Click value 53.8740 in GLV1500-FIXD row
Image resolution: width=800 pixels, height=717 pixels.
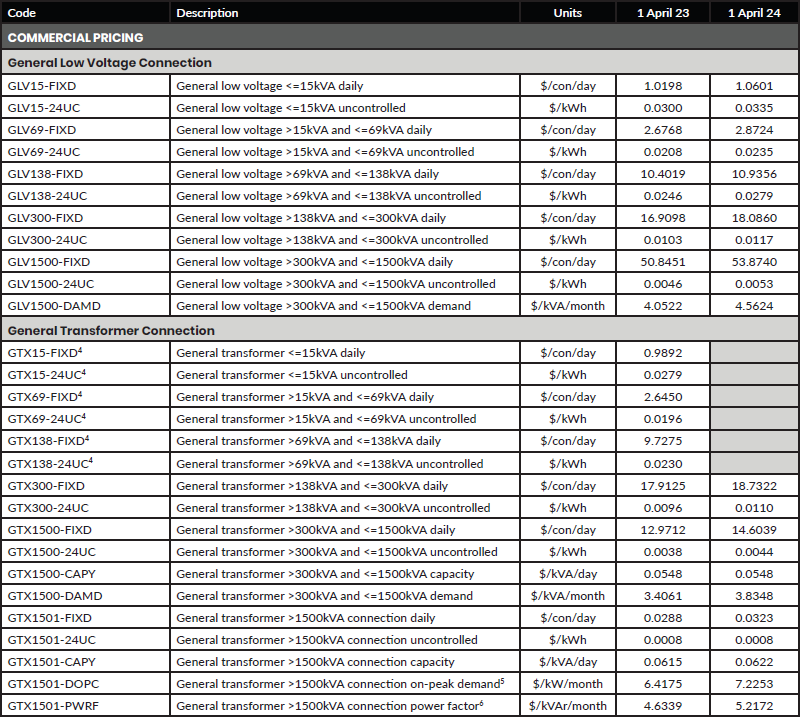[x=754, y=261]
